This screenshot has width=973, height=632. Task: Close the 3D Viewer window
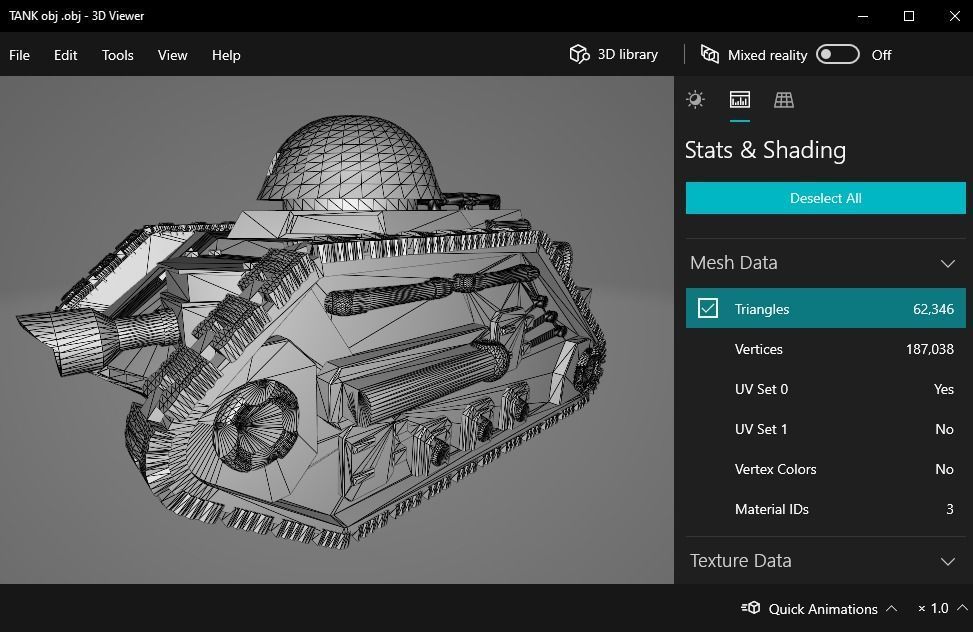click(x=954, y=16)
